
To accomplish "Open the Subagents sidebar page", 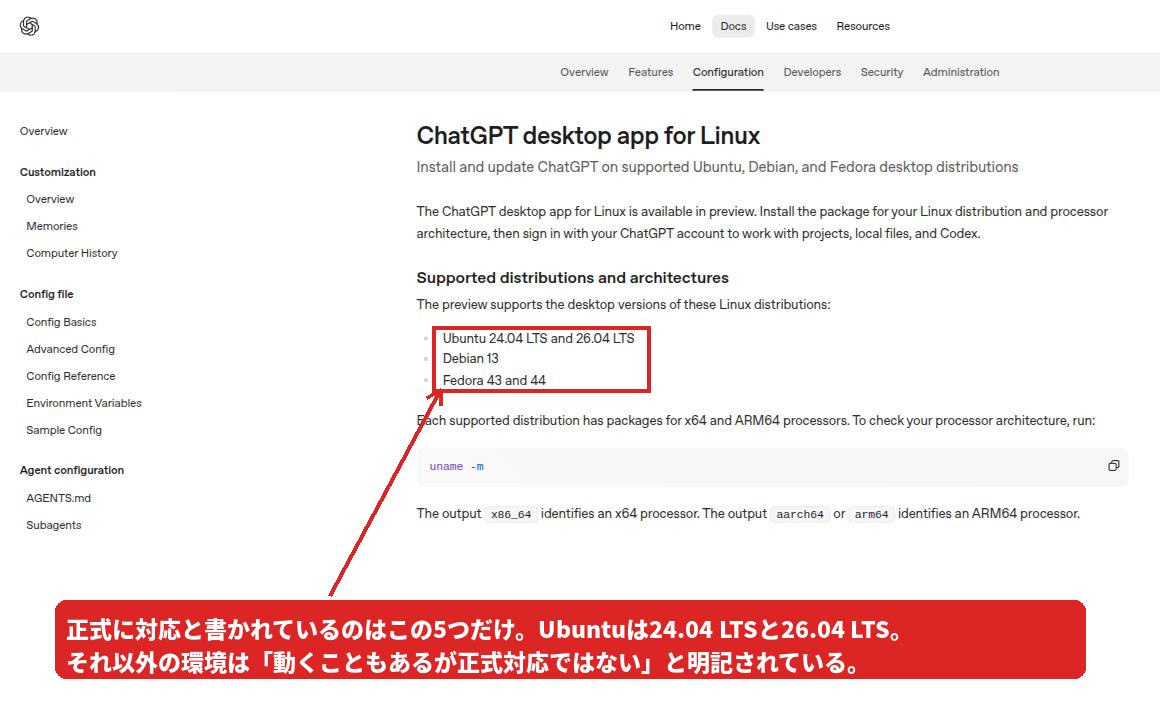I will [x=54, y=525].
